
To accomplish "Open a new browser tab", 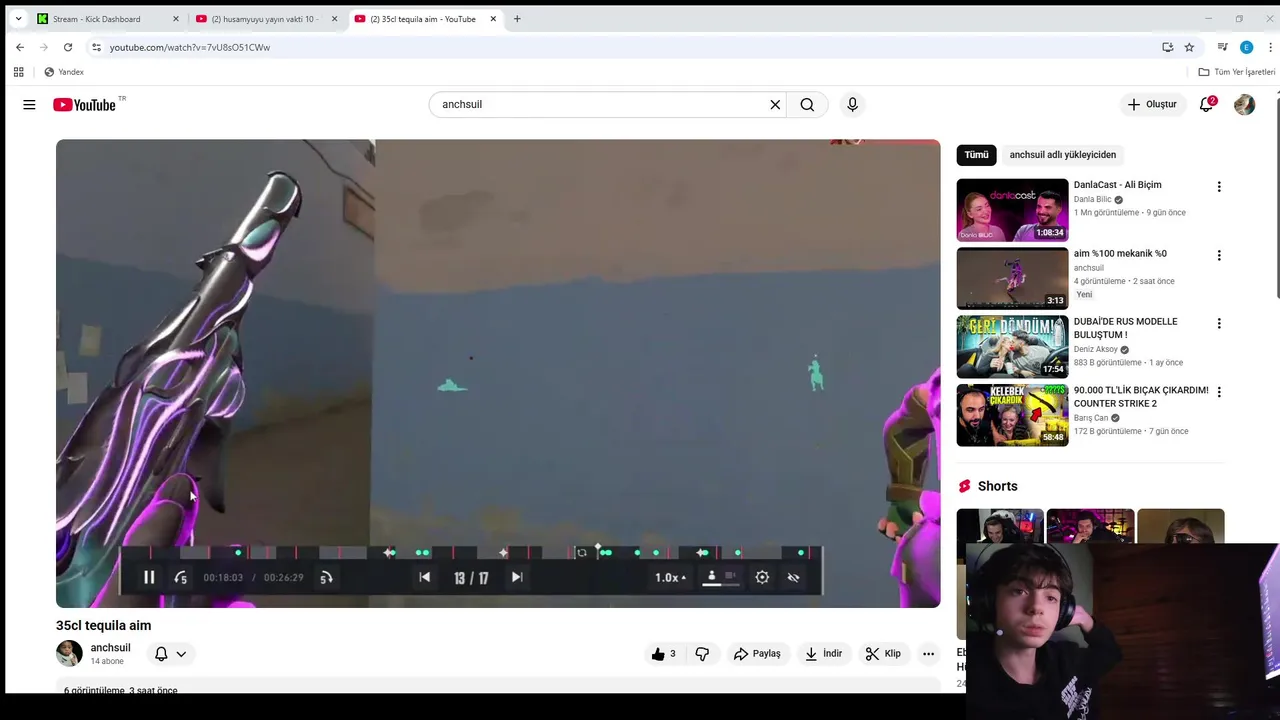I will (x=517, y=19).
